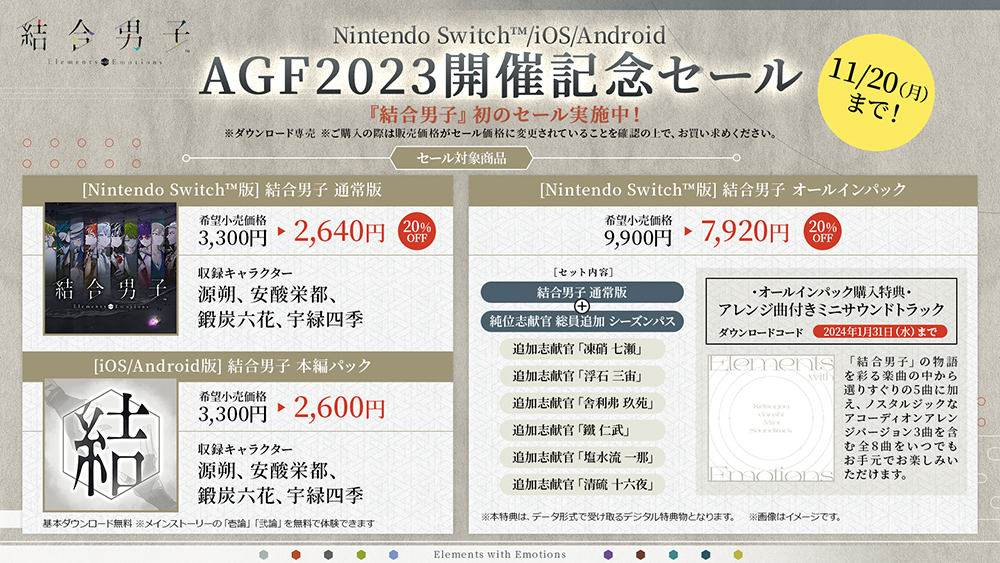Click the 追加志献官「清硫 十六夜」pill
This screenshot has width=1000, height=563.
click(582, 485)
